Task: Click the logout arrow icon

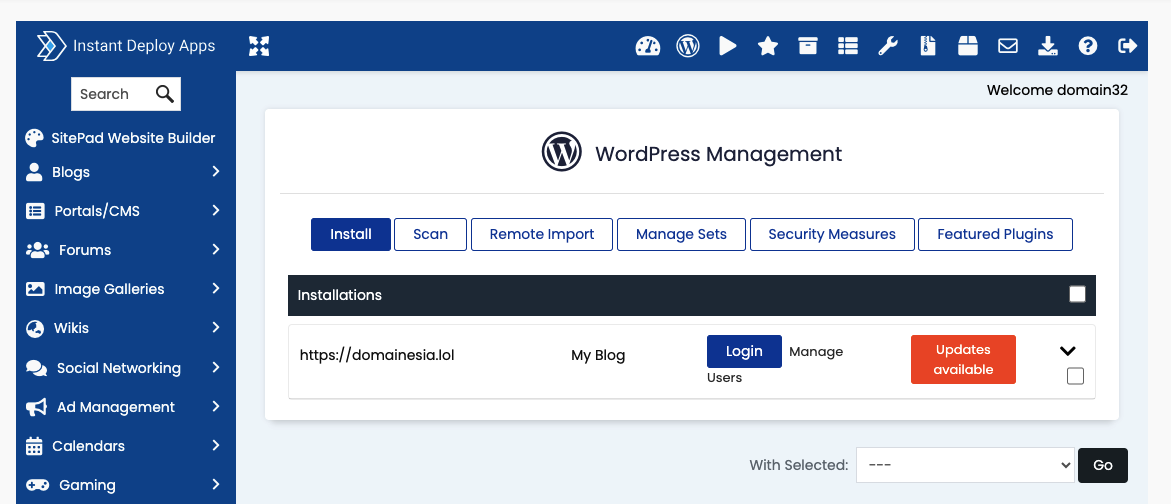Action: click(x=1128, y=46)
